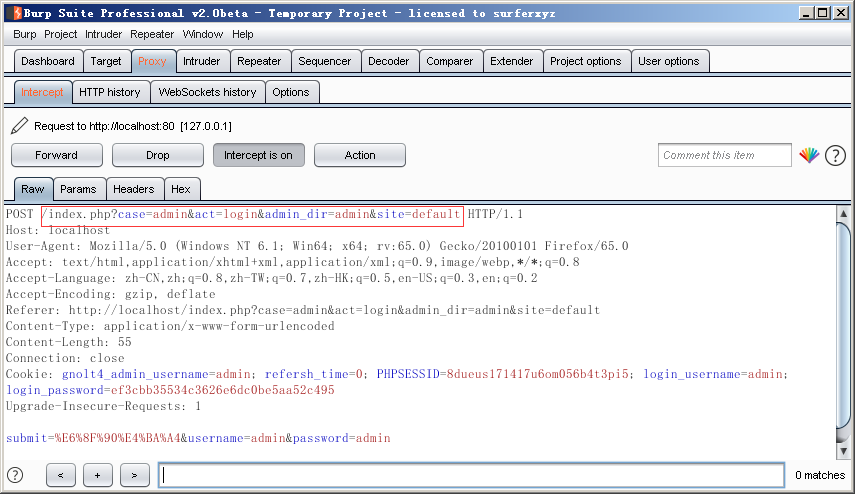Open the intercept help question mark icon

(835, 155)
